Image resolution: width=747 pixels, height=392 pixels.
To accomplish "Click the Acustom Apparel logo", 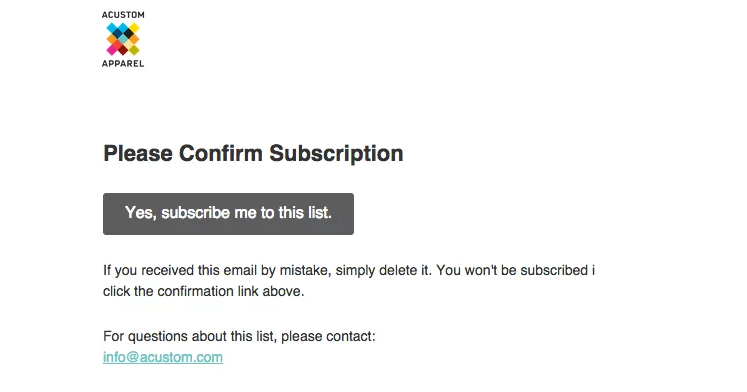I will coord(123,39).
